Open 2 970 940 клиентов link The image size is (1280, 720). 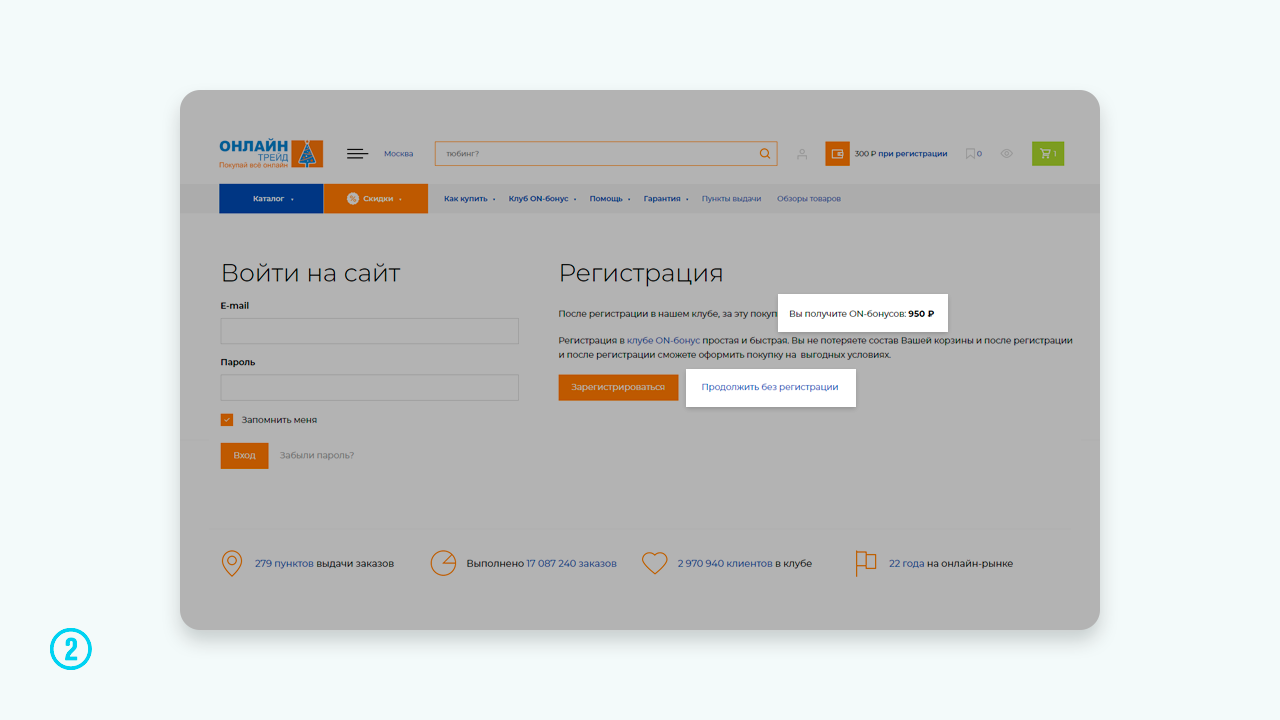(725, 563)
